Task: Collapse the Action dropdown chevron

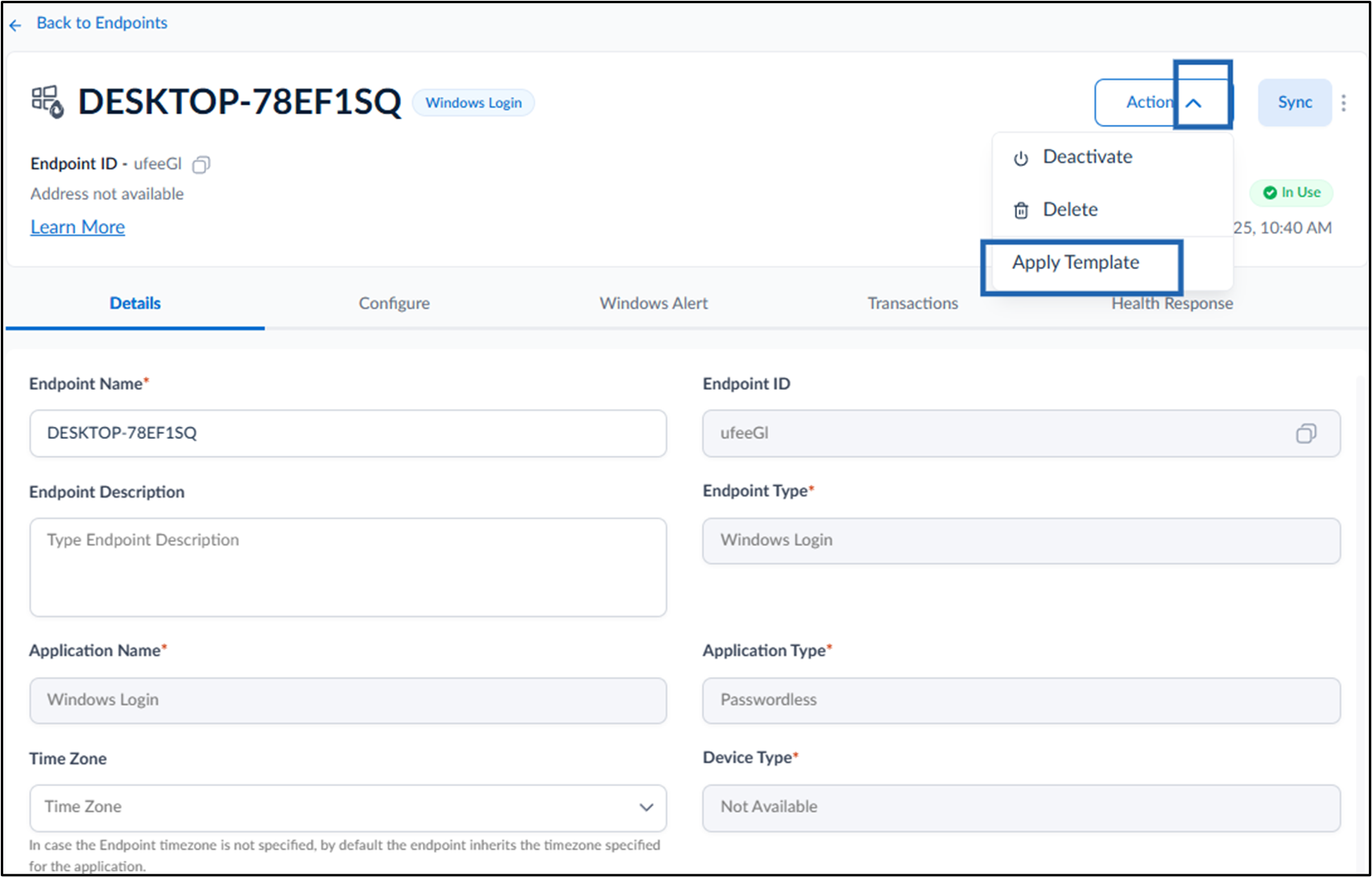Action: tap(1194, 103)
